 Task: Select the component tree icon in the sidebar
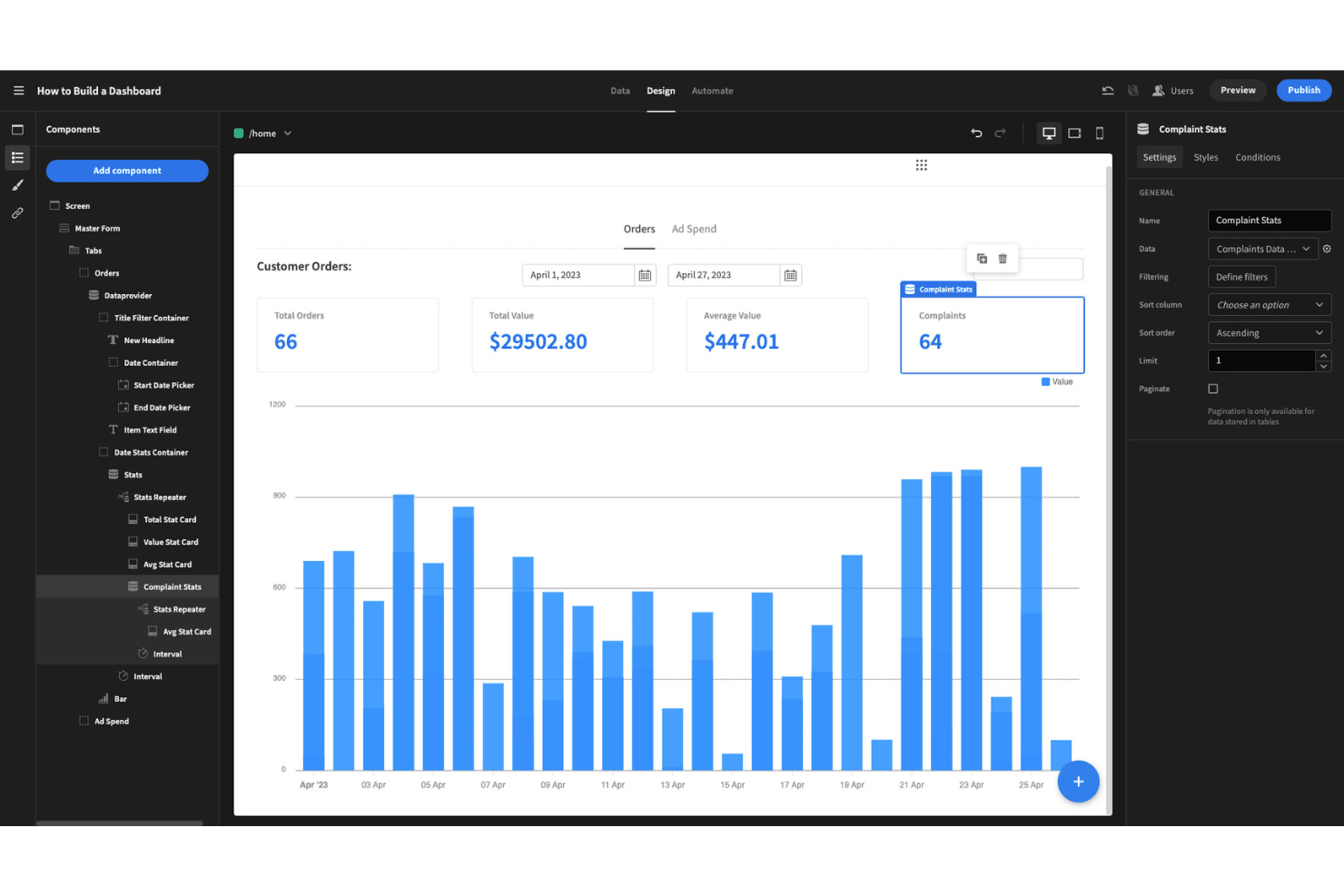click(x=17, y=158)
